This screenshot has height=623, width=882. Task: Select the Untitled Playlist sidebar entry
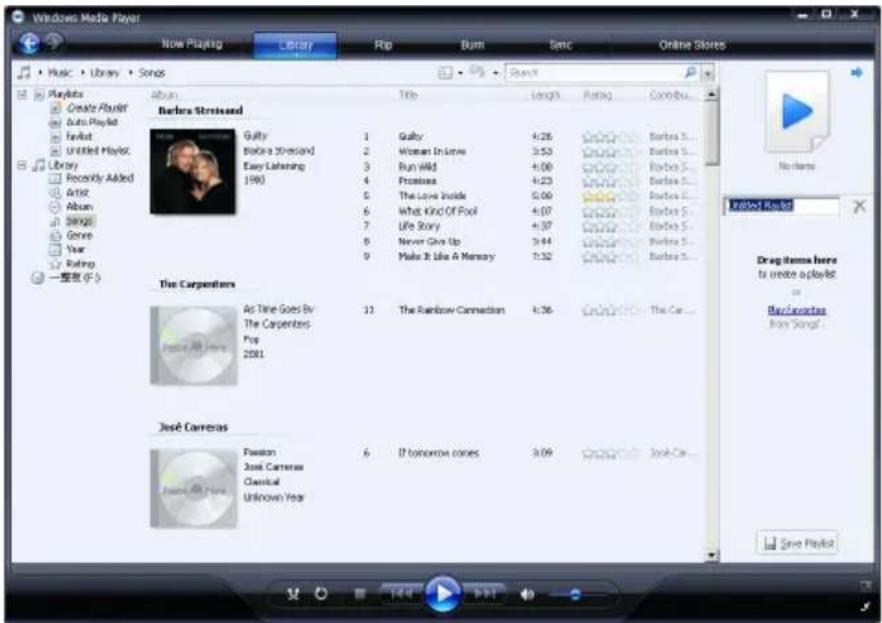coord(98,150)
